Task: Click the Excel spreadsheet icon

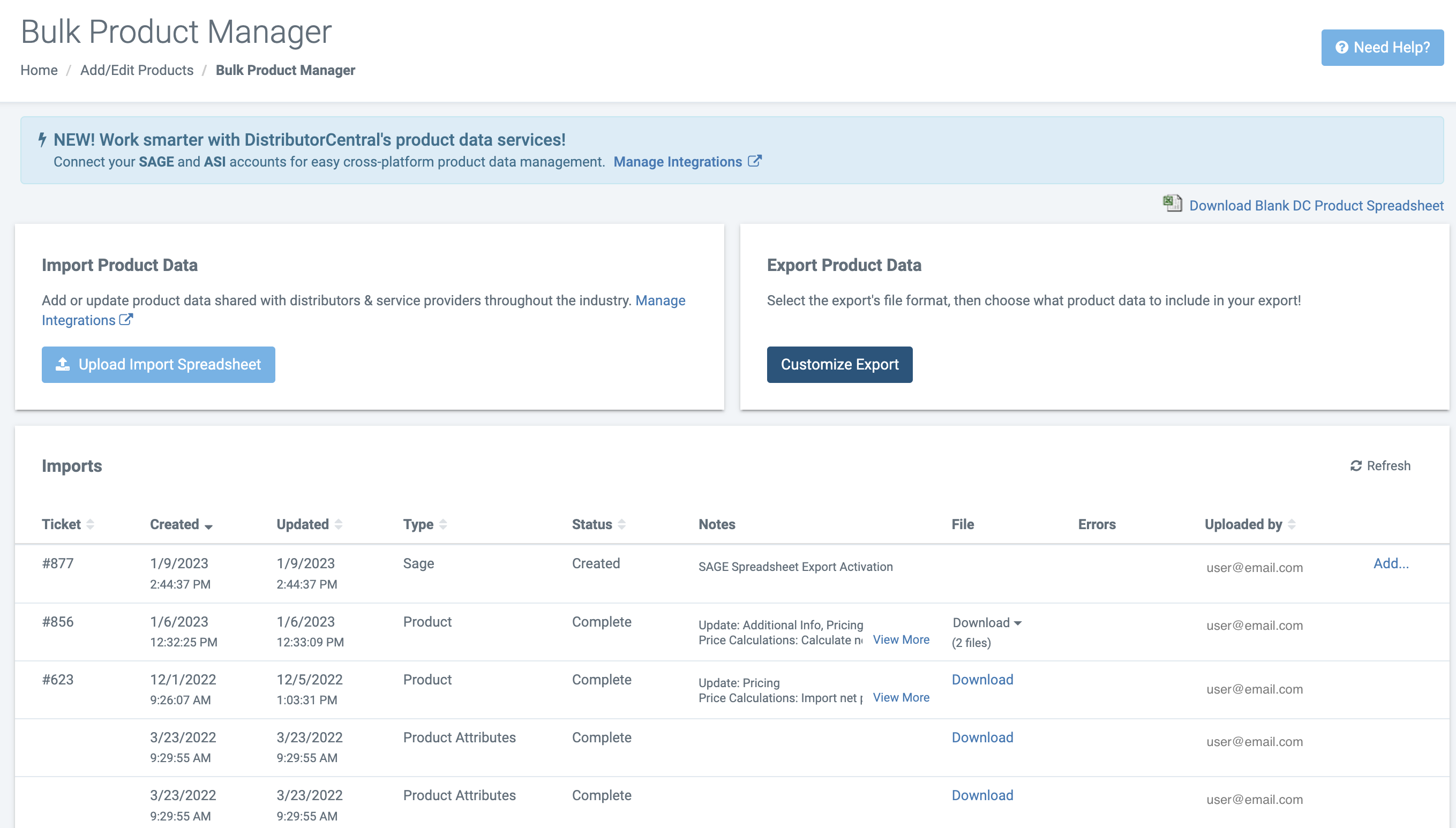Action: pos(1172,203)
